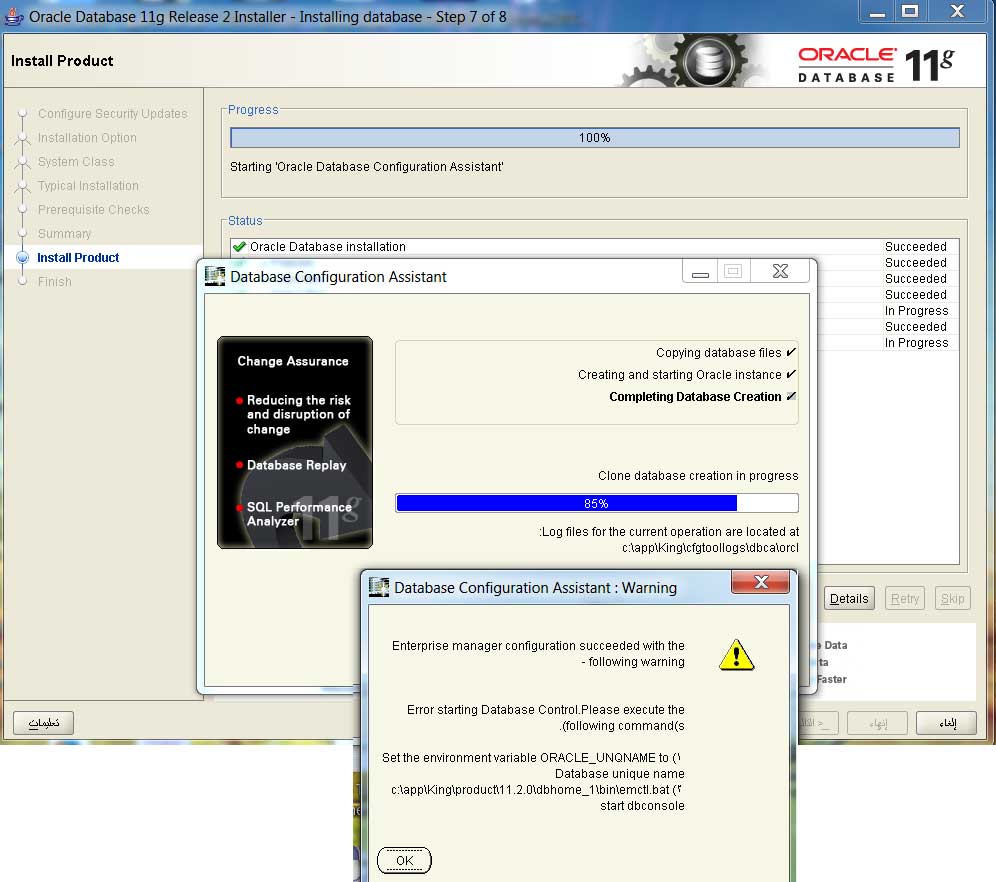The image size is (996, 882).
Task: Click the green checkmark beside Oracle Database installation
Action: pyautogui.click(x=239, y=247)
